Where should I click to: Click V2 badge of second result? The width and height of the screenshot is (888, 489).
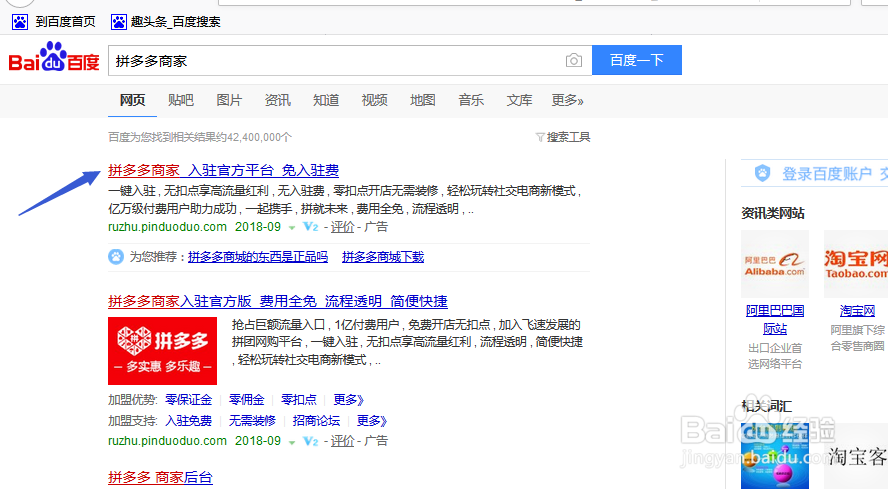click(310, 441)
